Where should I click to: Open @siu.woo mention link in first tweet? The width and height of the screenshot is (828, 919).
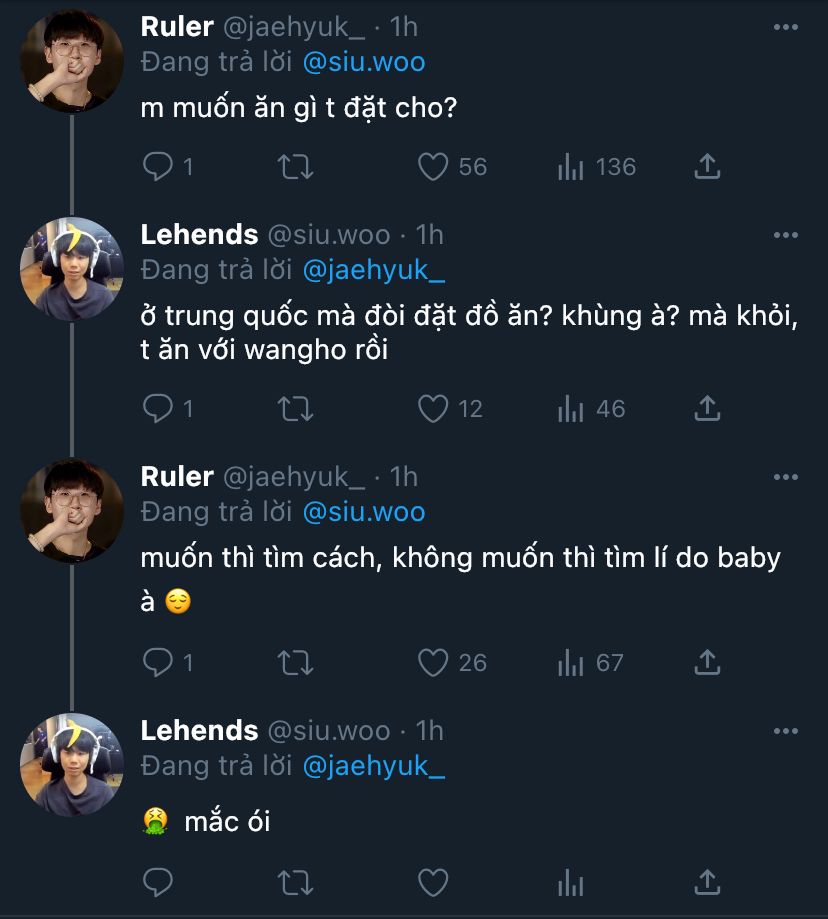pyautogui.click(x=364, y=62)
